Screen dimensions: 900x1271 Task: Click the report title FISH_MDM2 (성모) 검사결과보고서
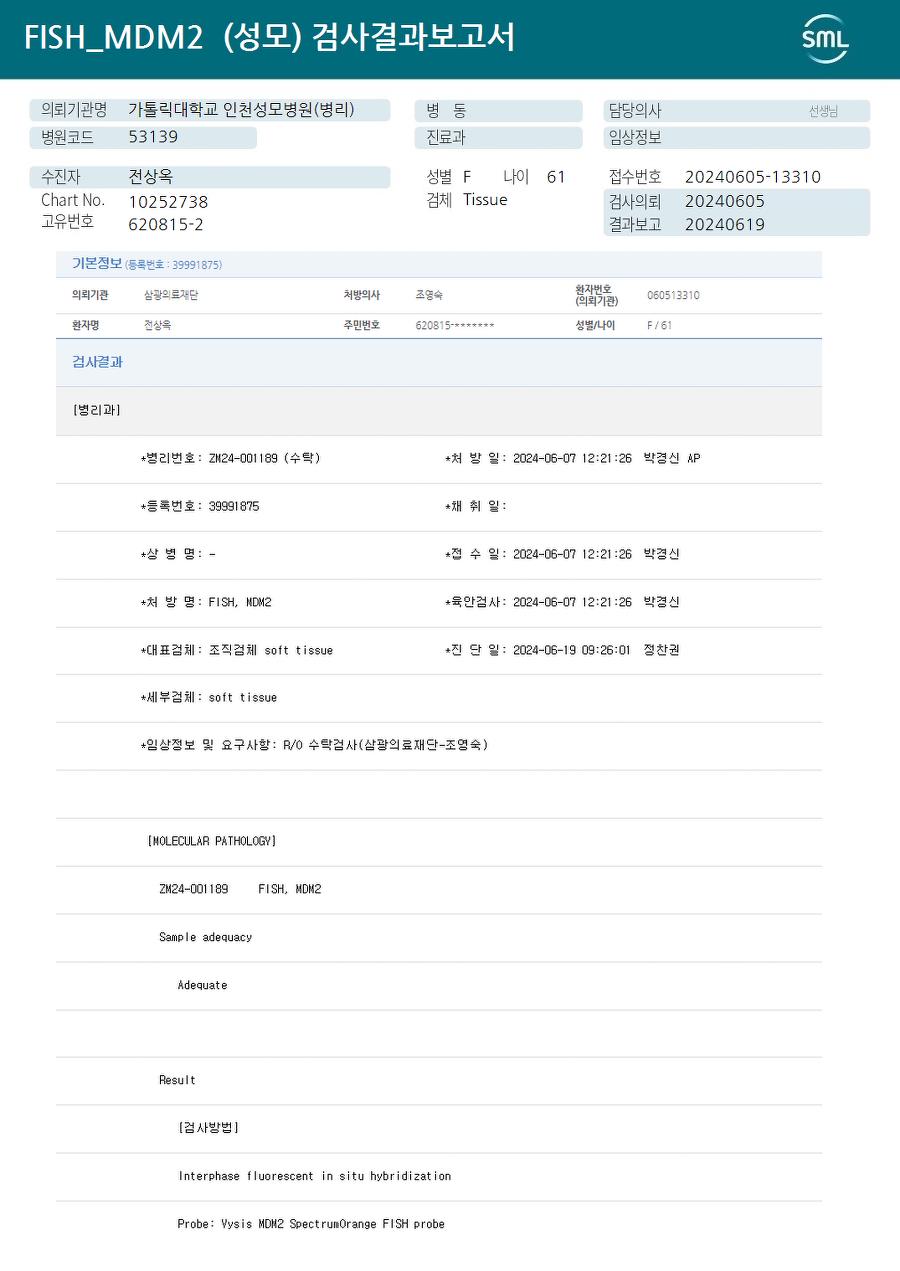pos(269,38)
